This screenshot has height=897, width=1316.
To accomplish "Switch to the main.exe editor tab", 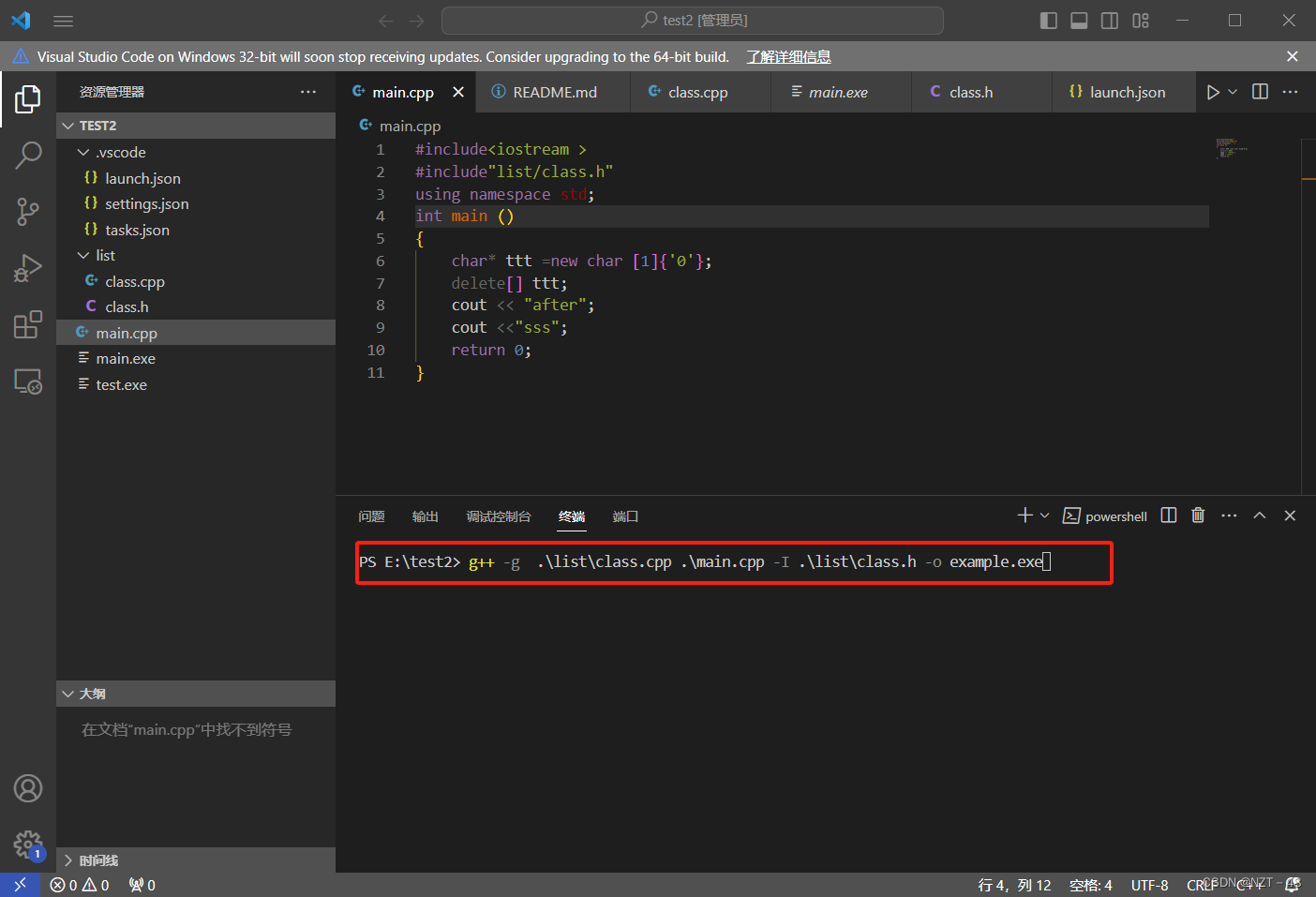I will pyautogui.click(x=841, y=92).
